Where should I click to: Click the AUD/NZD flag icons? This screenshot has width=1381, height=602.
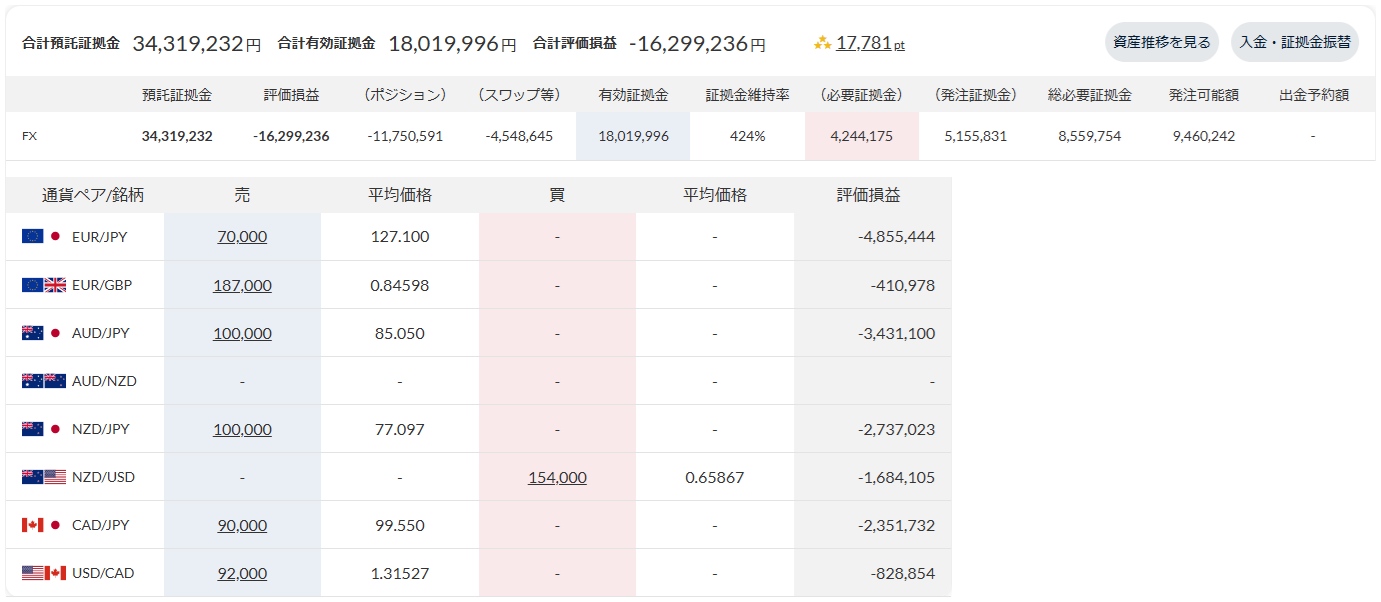[x=44, y=381]
